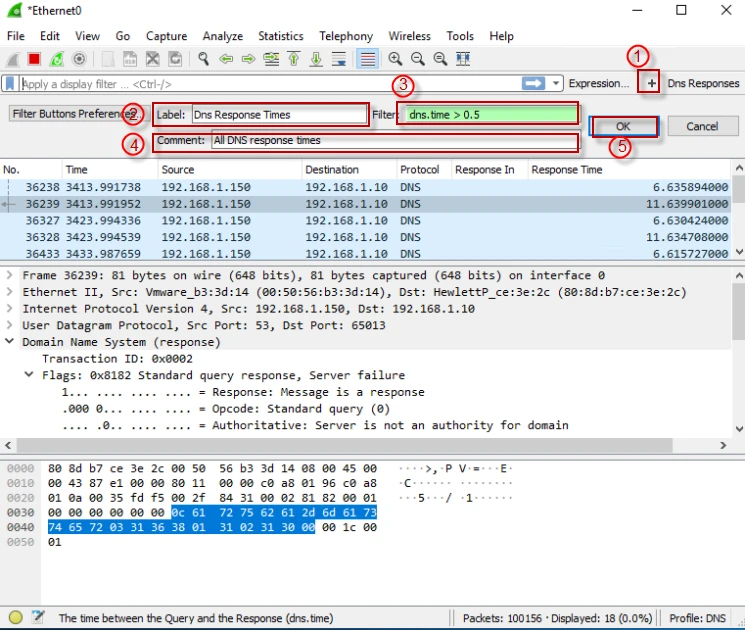
Task: Click the Cancel button
Action: click(x=701, y=127)
